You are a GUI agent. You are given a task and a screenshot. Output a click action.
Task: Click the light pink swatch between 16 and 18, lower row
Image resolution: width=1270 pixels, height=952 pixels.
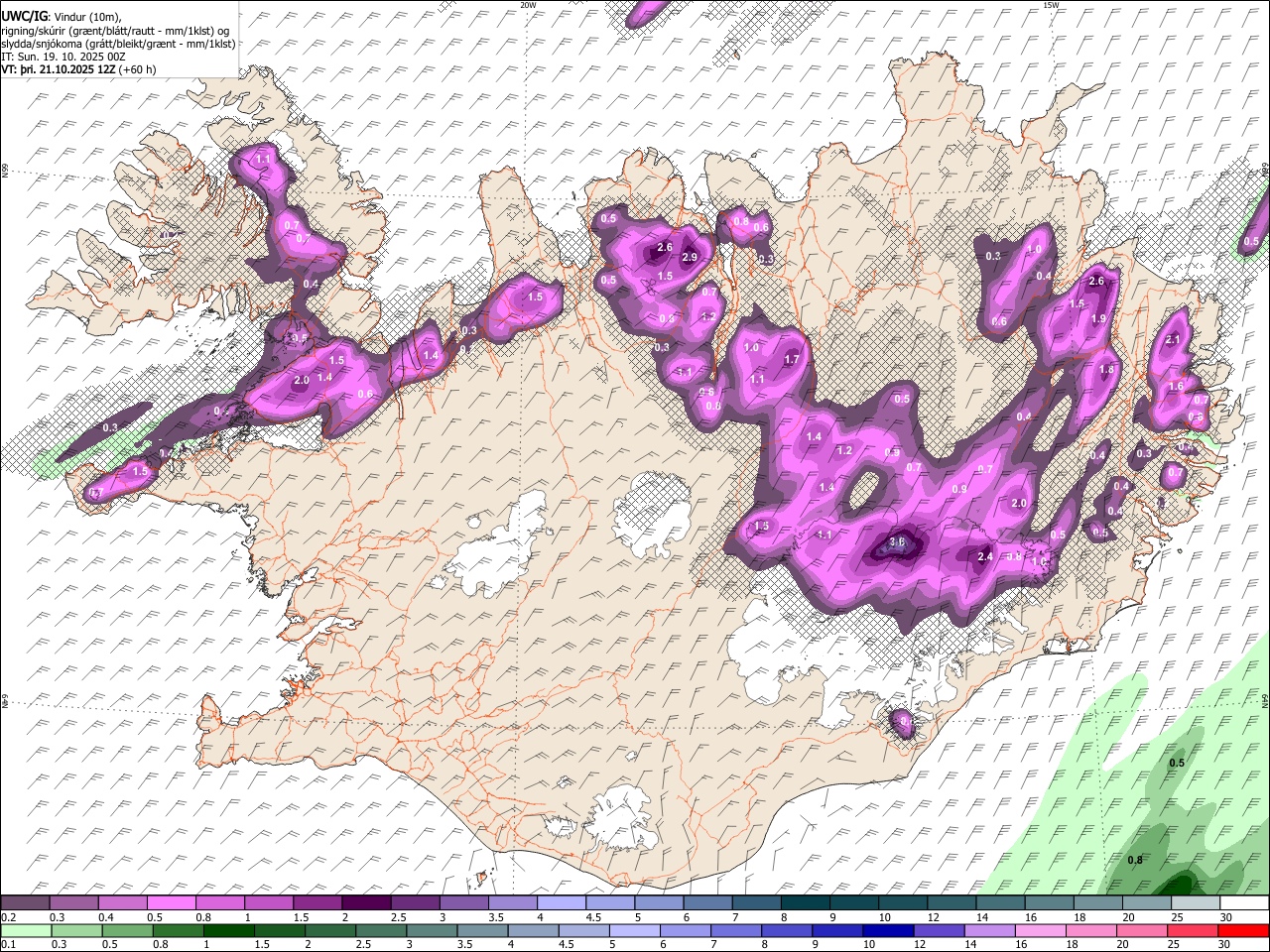[1042, 930]
